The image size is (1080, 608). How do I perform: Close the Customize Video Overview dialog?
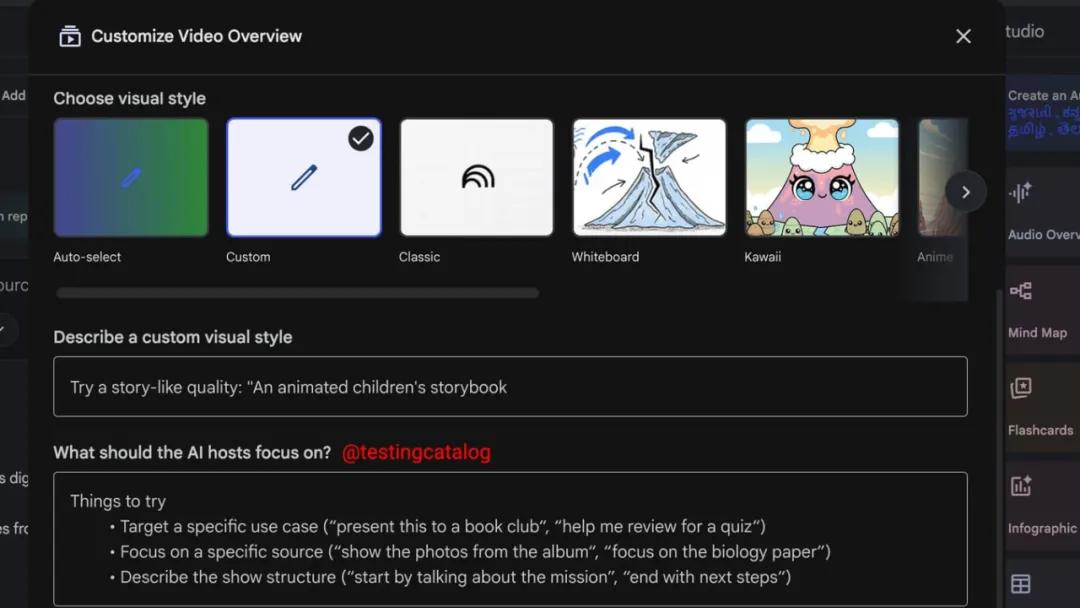pyautogui.click(x=963, y=37)
